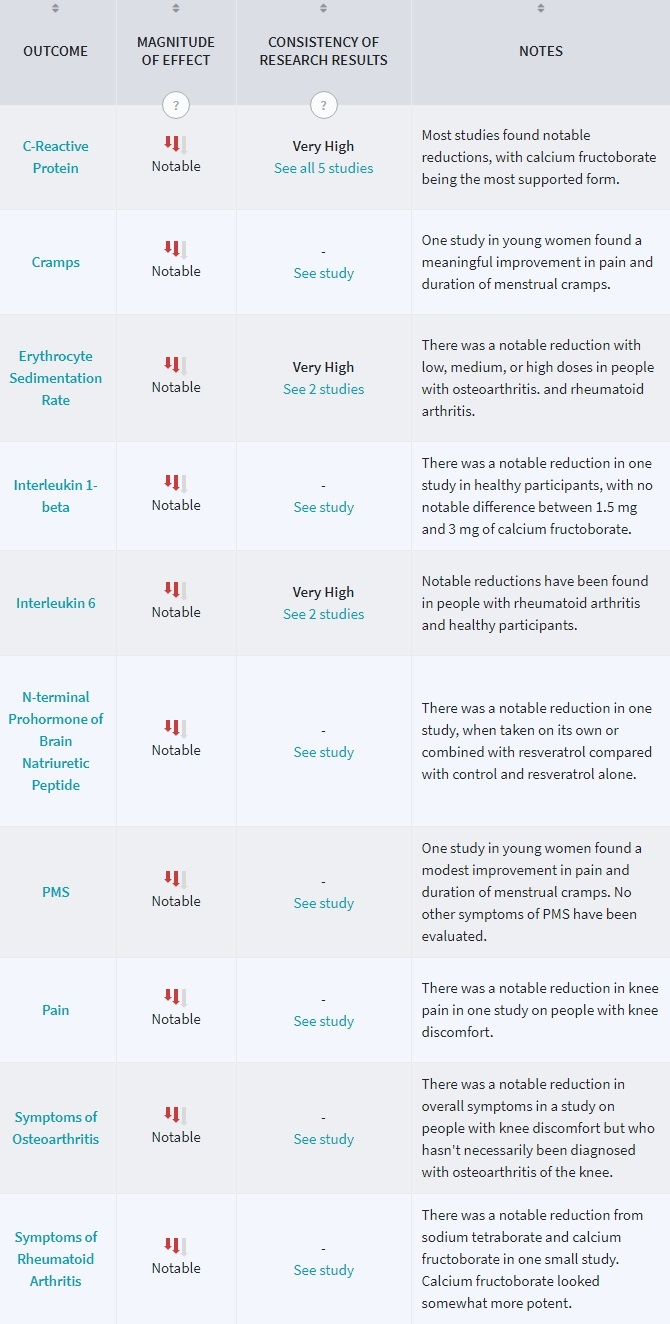Click red down-arrow icon for C-Reactive Protein

(175, 144)
